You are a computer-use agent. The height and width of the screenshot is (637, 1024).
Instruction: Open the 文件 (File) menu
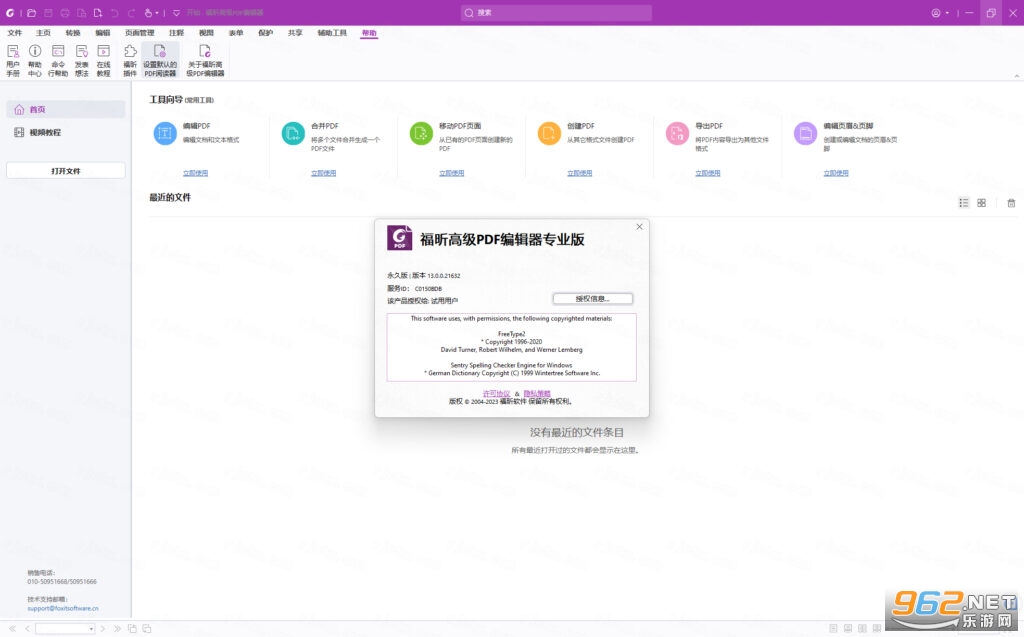[14, 33]
